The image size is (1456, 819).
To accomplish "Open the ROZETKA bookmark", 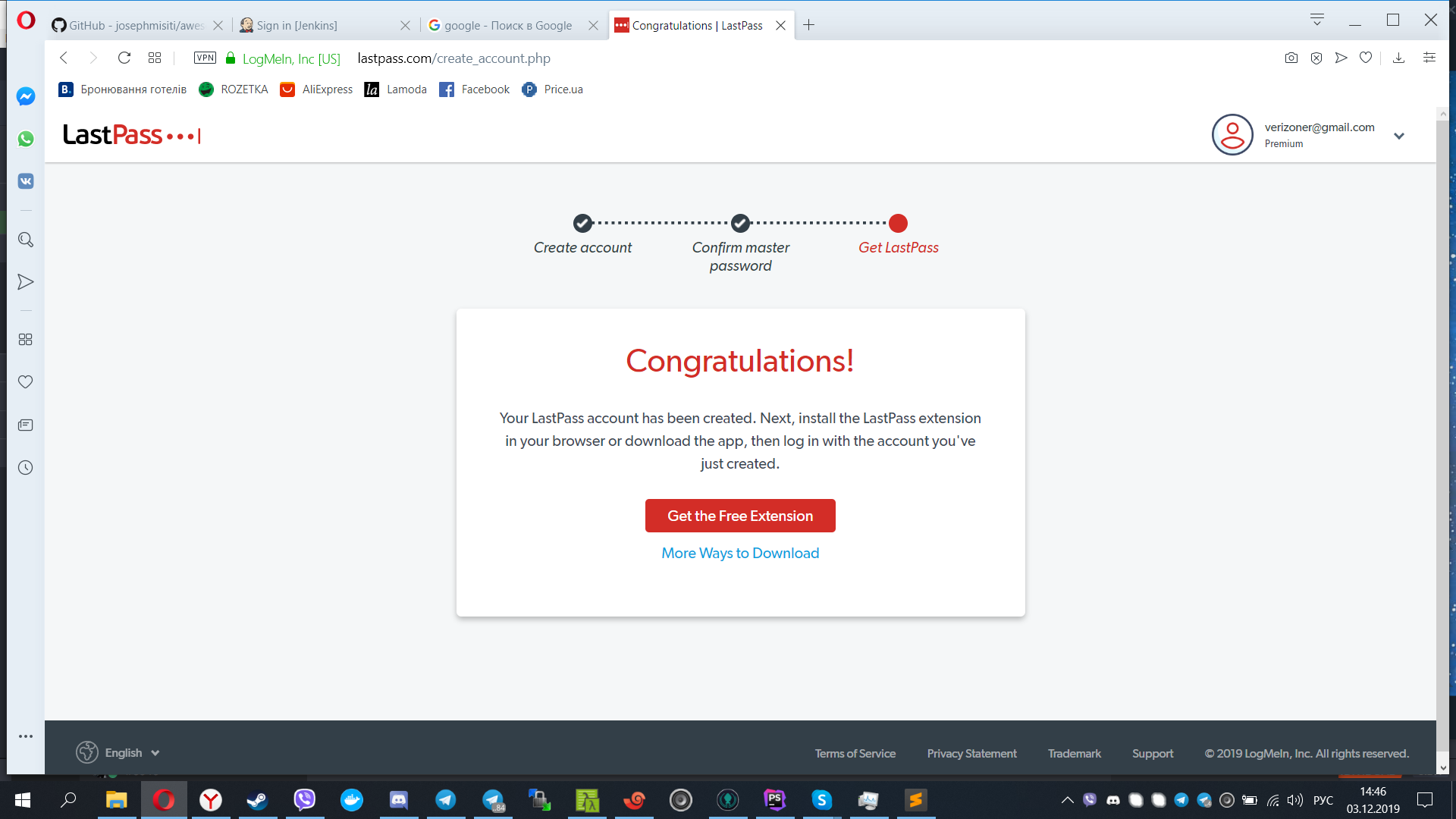I will (234, 89).
